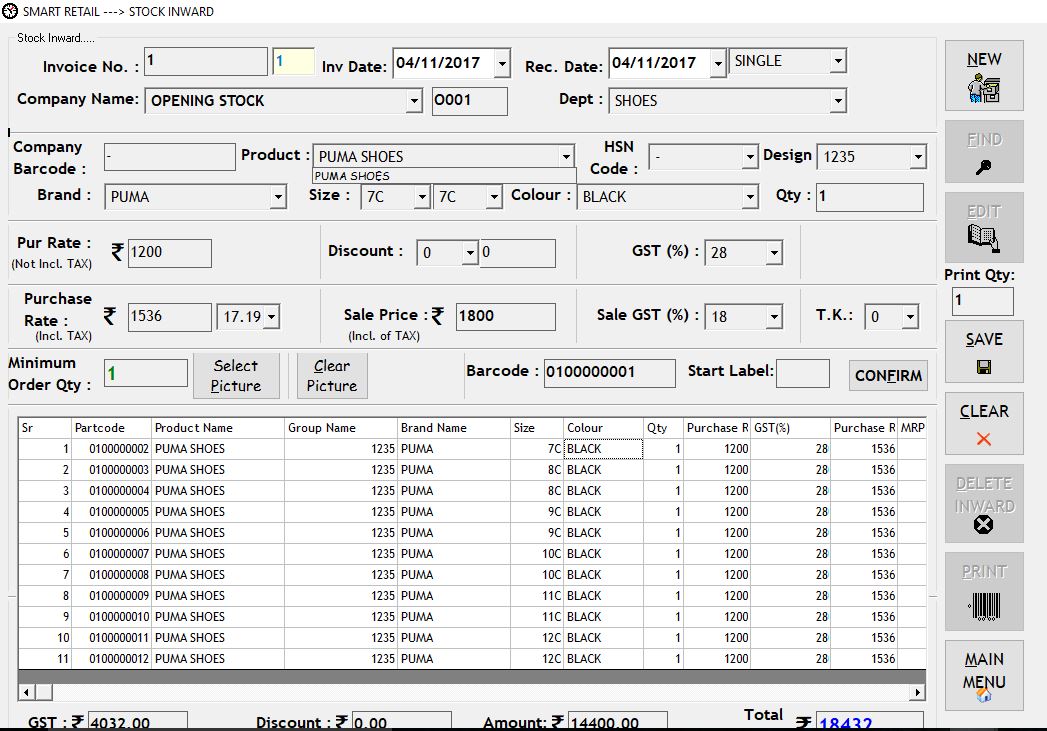
Task: Click the Invoice No. input field
Action: (206, 61)
